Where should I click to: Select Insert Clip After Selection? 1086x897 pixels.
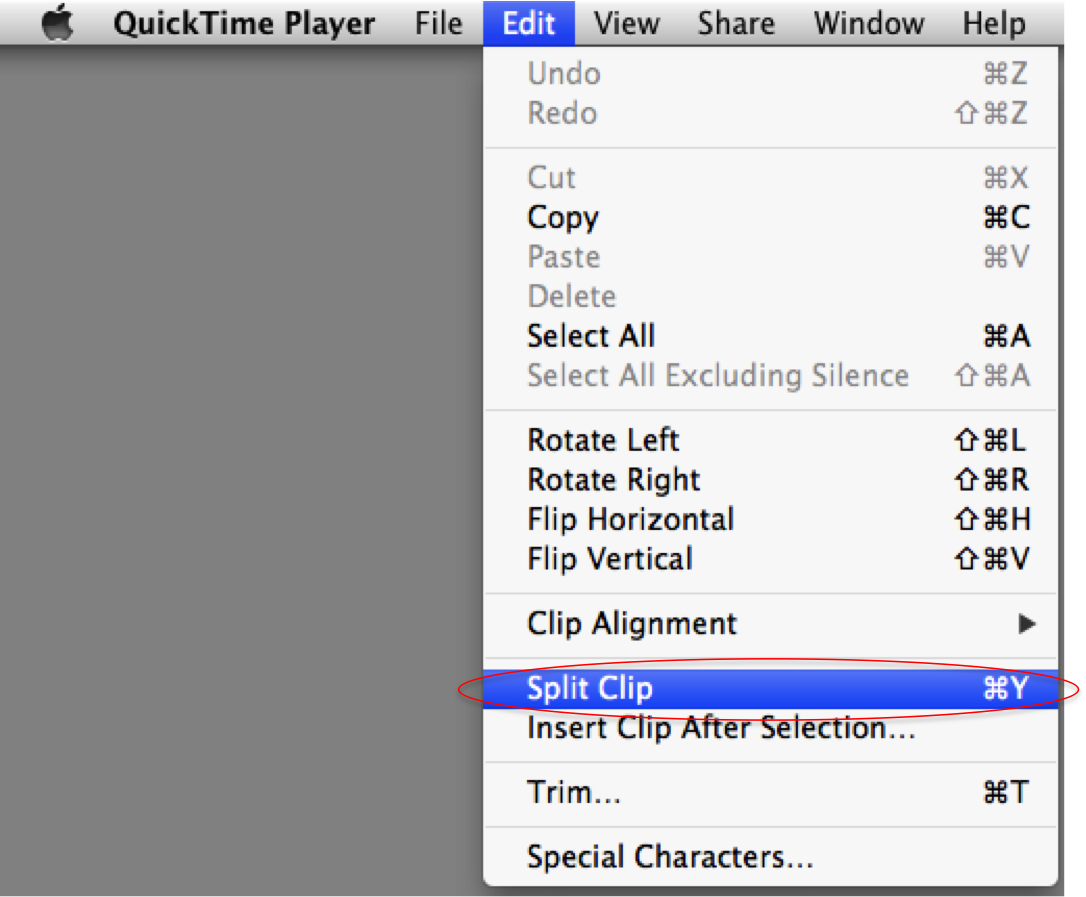coord(770,728)
